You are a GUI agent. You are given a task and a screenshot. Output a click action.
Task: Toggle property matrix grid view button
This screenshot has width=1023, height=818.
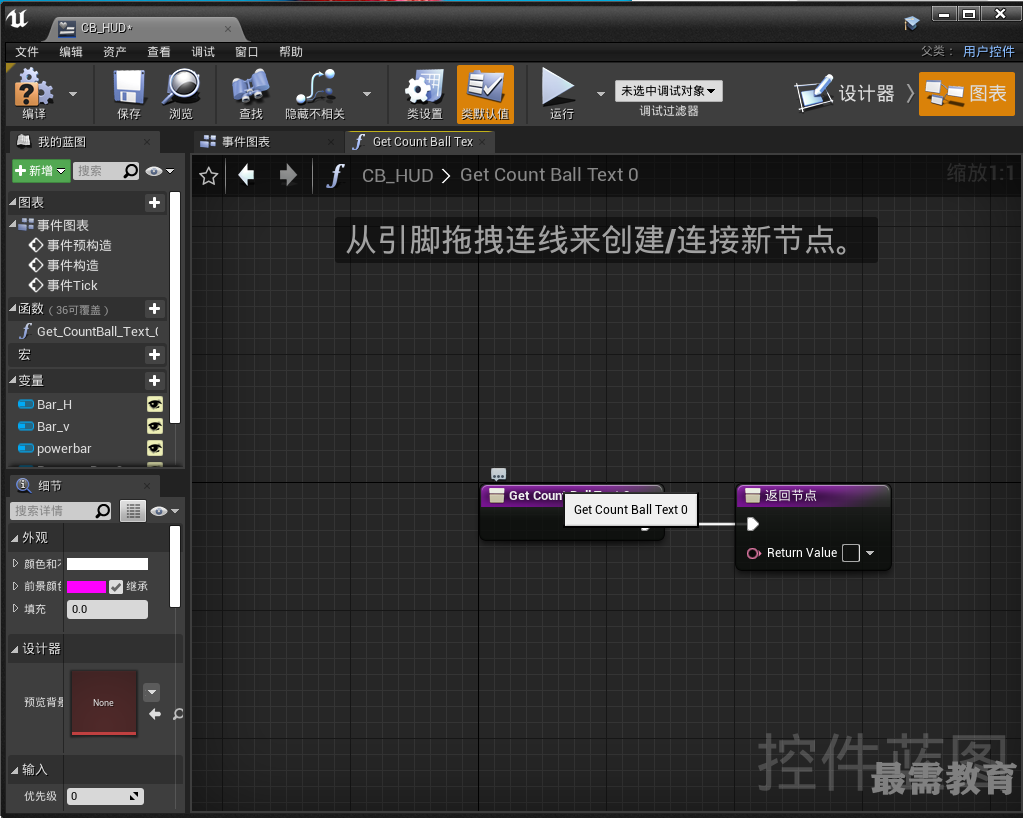pos(133,511)
